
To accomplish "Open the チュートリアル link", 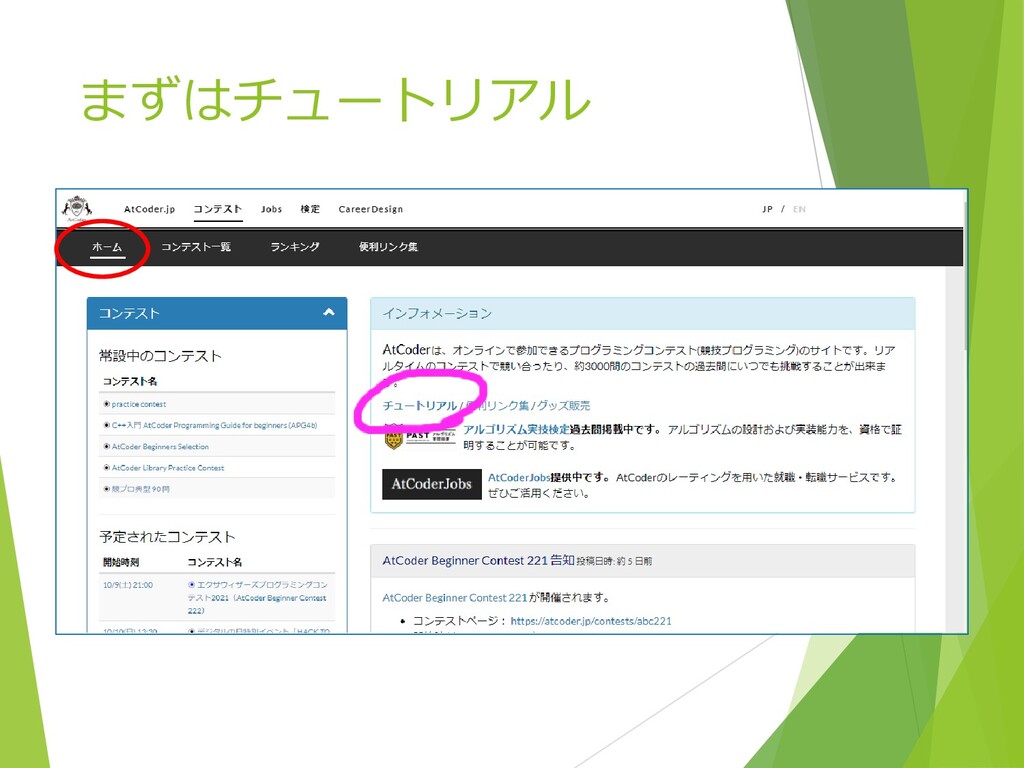I will click(x=419, y=406).
